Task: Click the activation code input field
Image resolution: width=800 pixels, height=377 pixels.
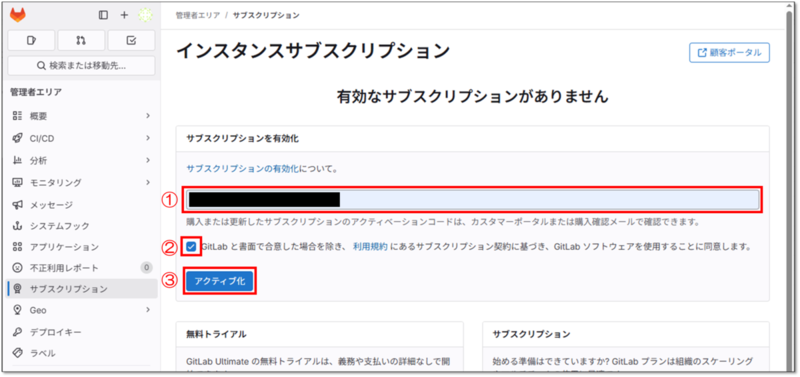Action: point(472,199)
